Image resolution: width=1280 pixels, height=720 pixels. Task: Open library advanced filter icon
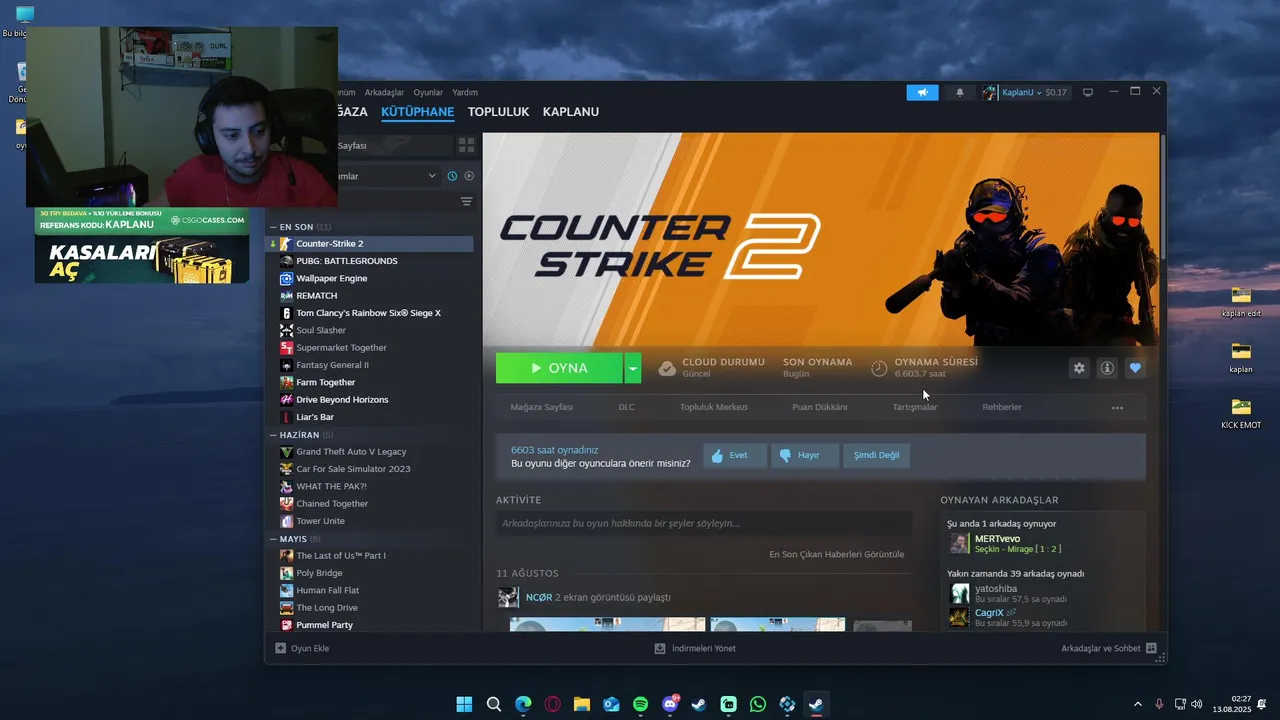coord(466,201)
